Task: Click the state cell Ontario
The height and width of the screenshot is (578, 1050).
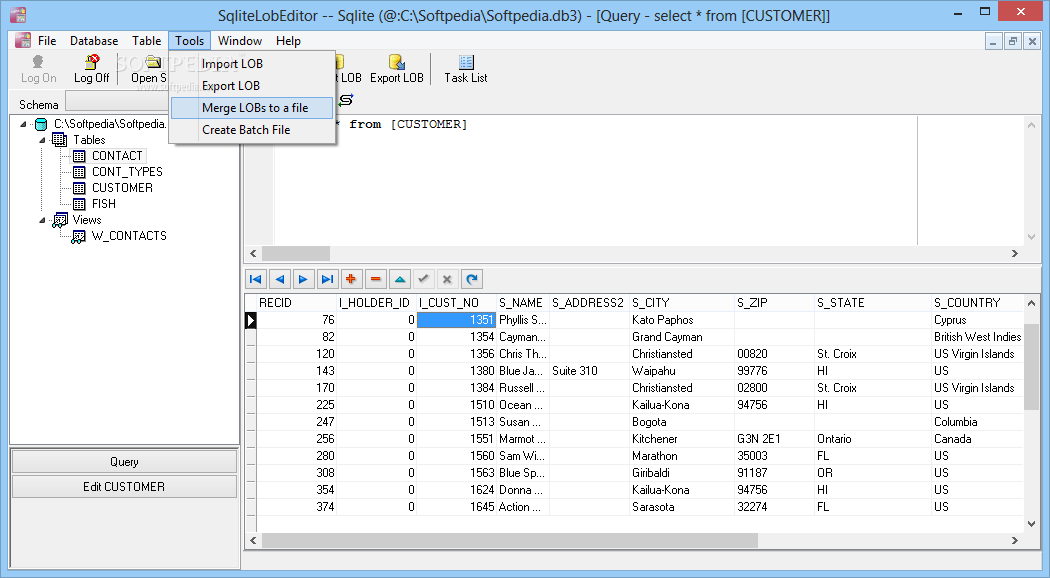Action: coord(873,439)
